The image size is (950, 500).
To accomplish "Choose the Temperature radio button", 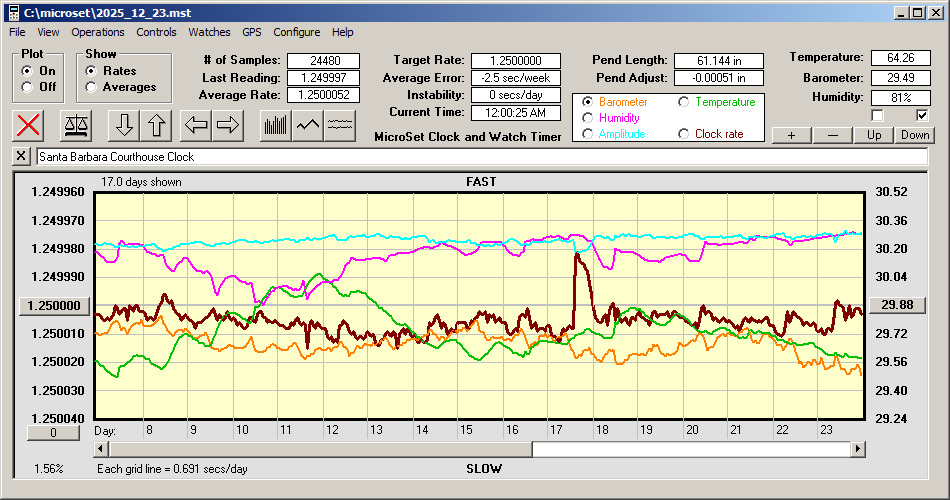I will [684, 102].
